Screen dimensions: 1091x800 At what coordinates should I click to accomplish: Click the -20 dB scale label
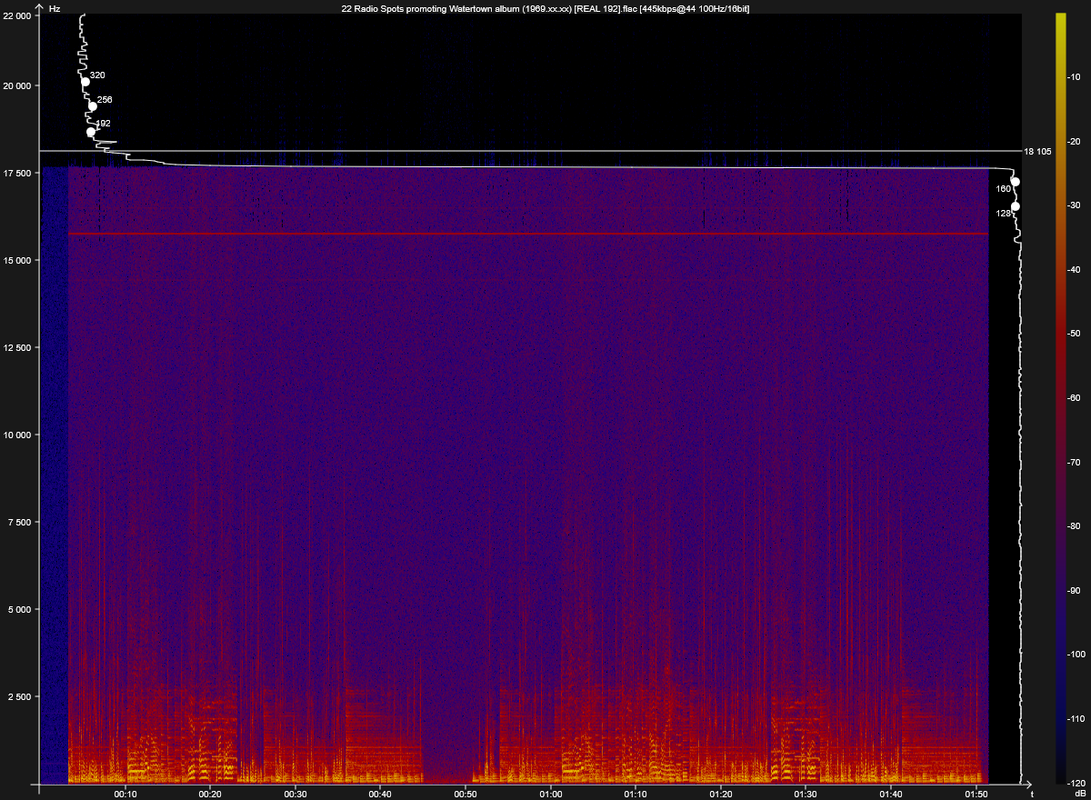pyautogui.click(x=1074, y=141)
